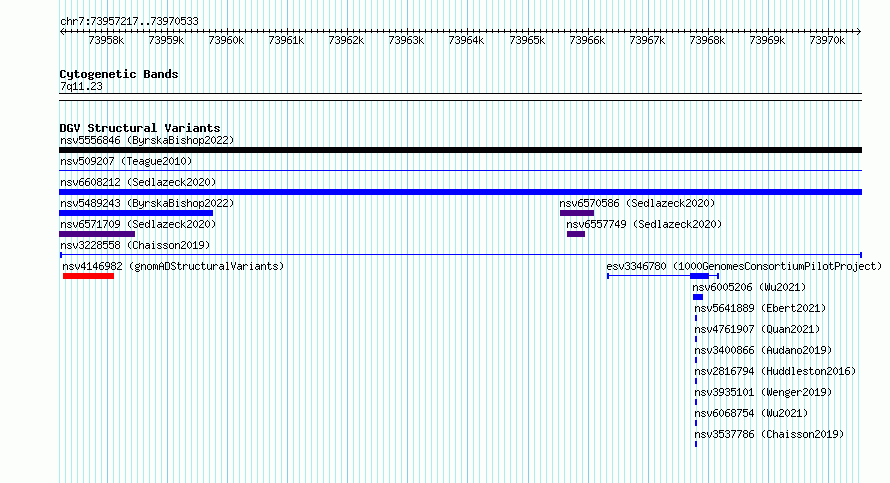Screen dimensions: 890x483
Task: Open nsv6557749 (Sedlazeck2020) label
Action: (x=644, y=224)
